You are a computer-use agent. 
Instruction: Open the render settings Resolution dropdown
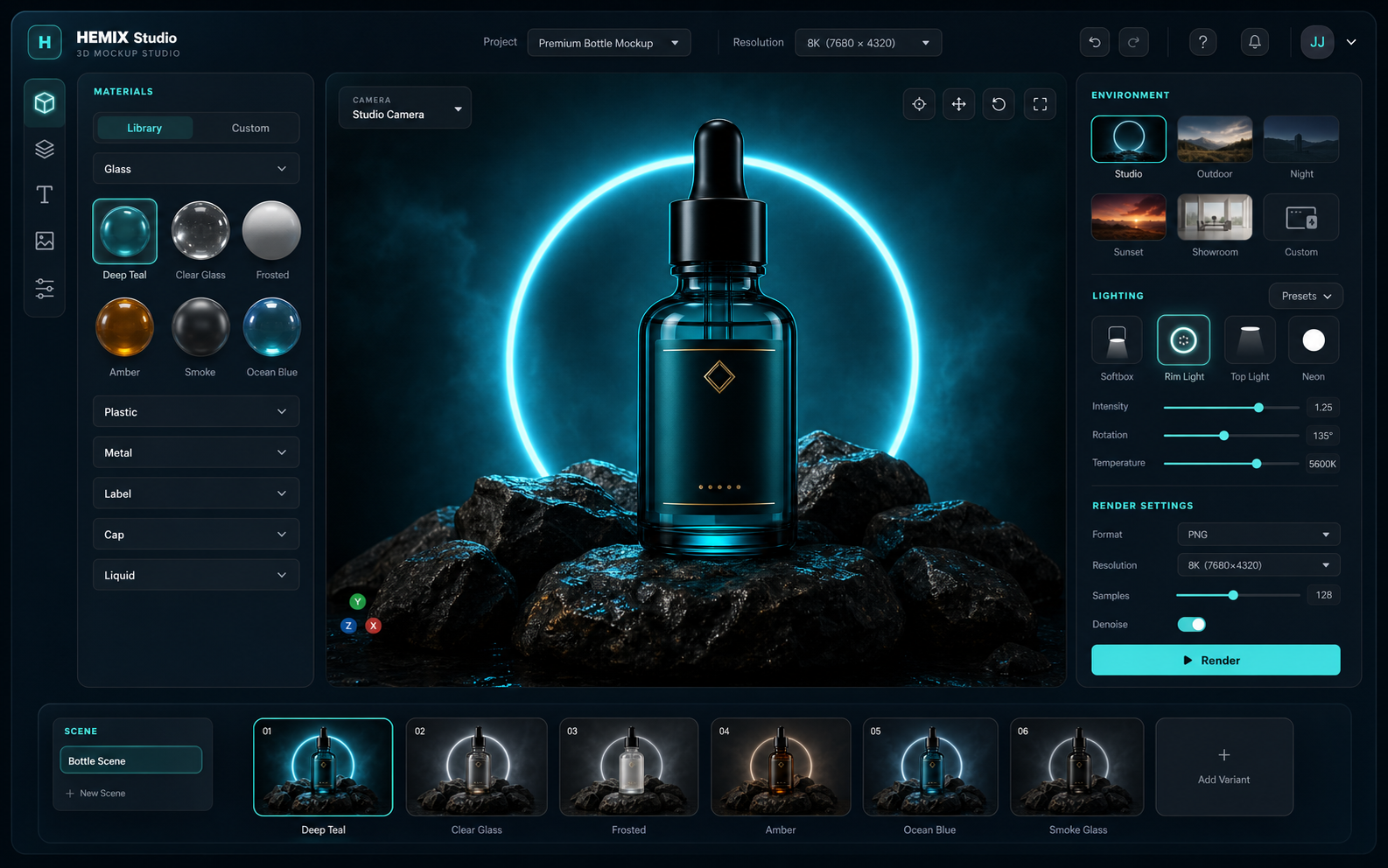click(1258, 565)
